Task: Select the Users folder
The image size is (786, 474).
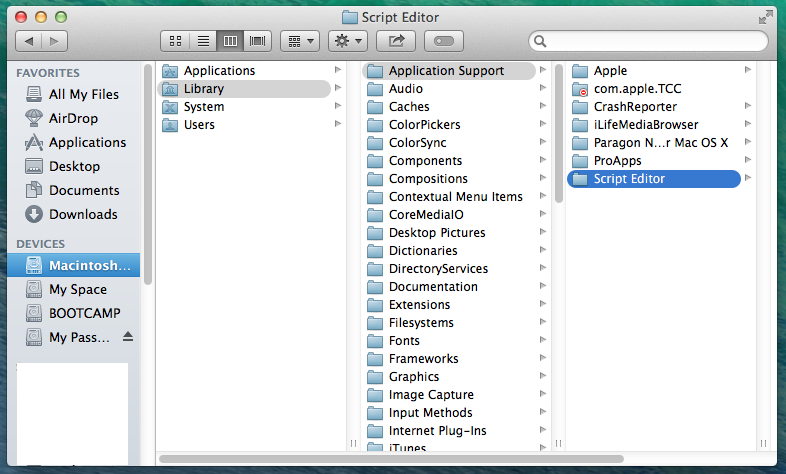Action: (244, 125)
